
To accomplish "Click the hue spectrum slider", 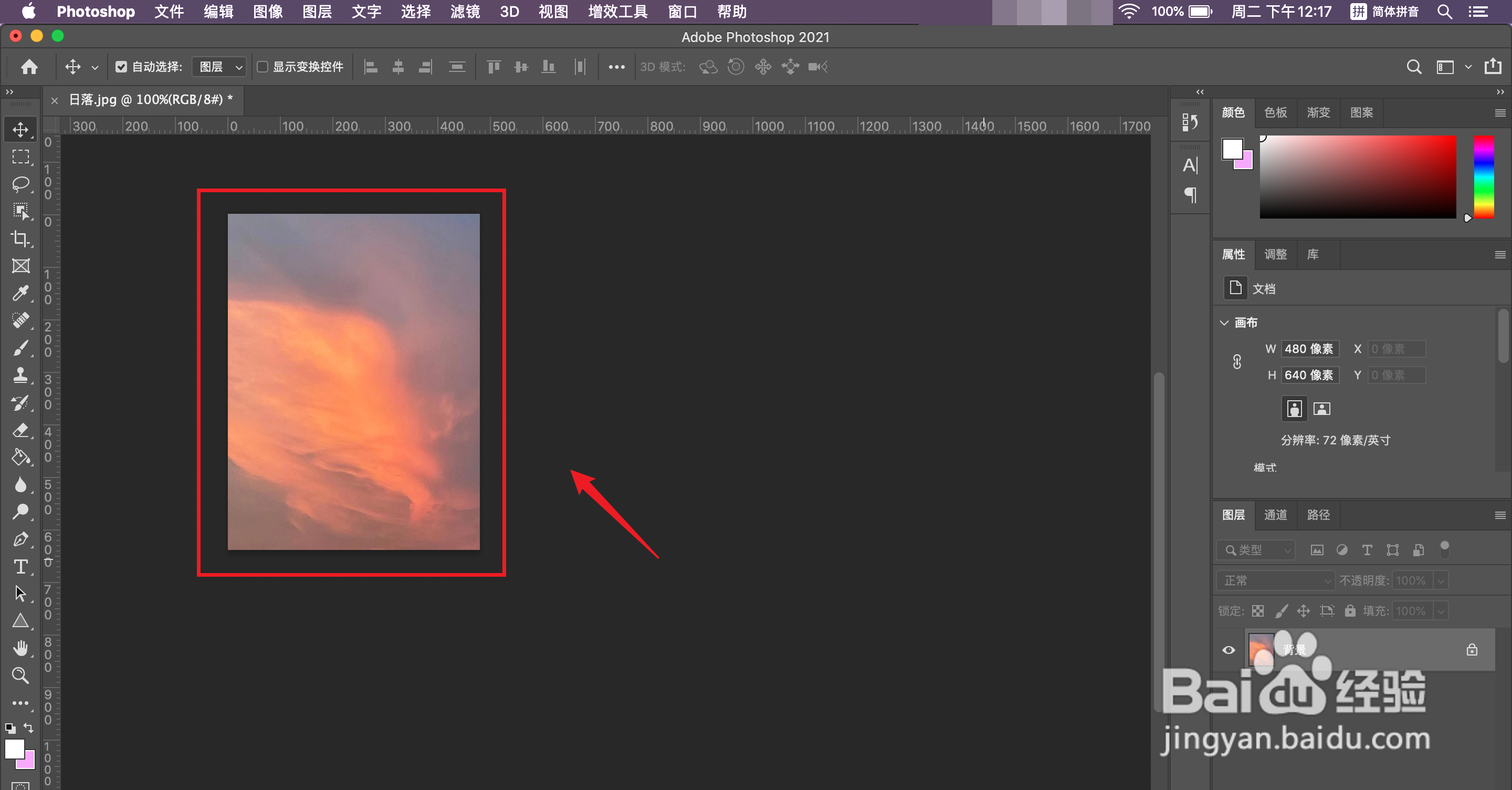I will pos(1483,177).
